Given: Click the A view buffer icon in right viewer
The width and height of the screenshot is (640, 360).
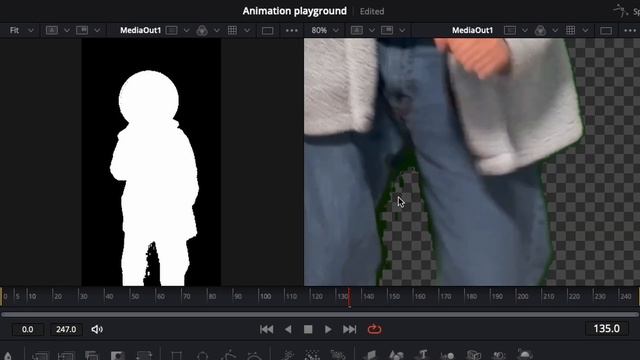Looking at the screenshot, I should tap(357, 30).
